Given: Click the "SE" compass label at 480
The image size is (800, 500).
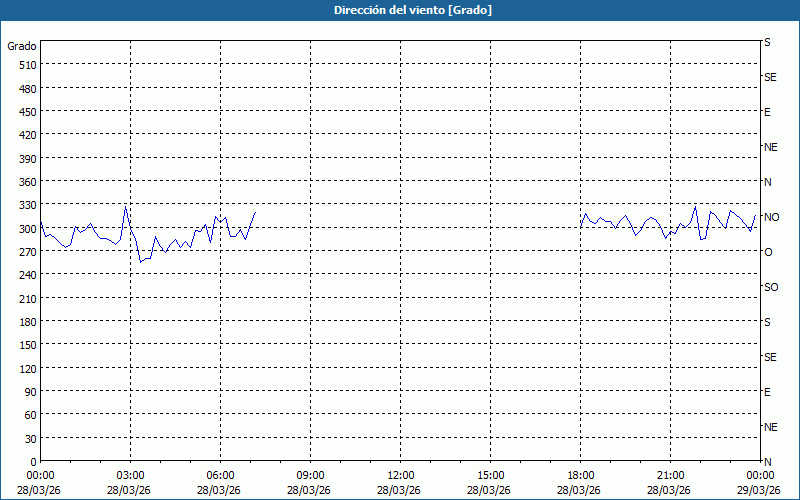Looking at the screenshot, I should click(x=770, y=77).
